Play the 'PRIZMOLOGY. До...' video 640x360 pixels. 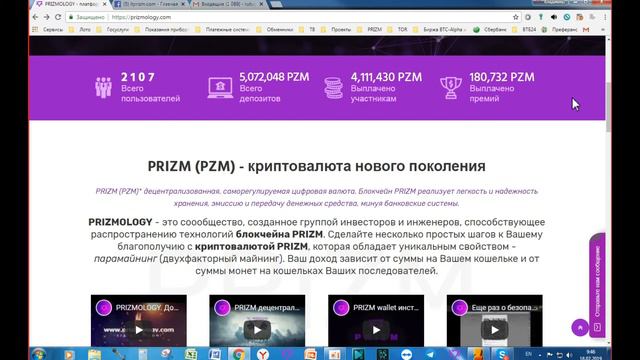click(x=139, y=330)
